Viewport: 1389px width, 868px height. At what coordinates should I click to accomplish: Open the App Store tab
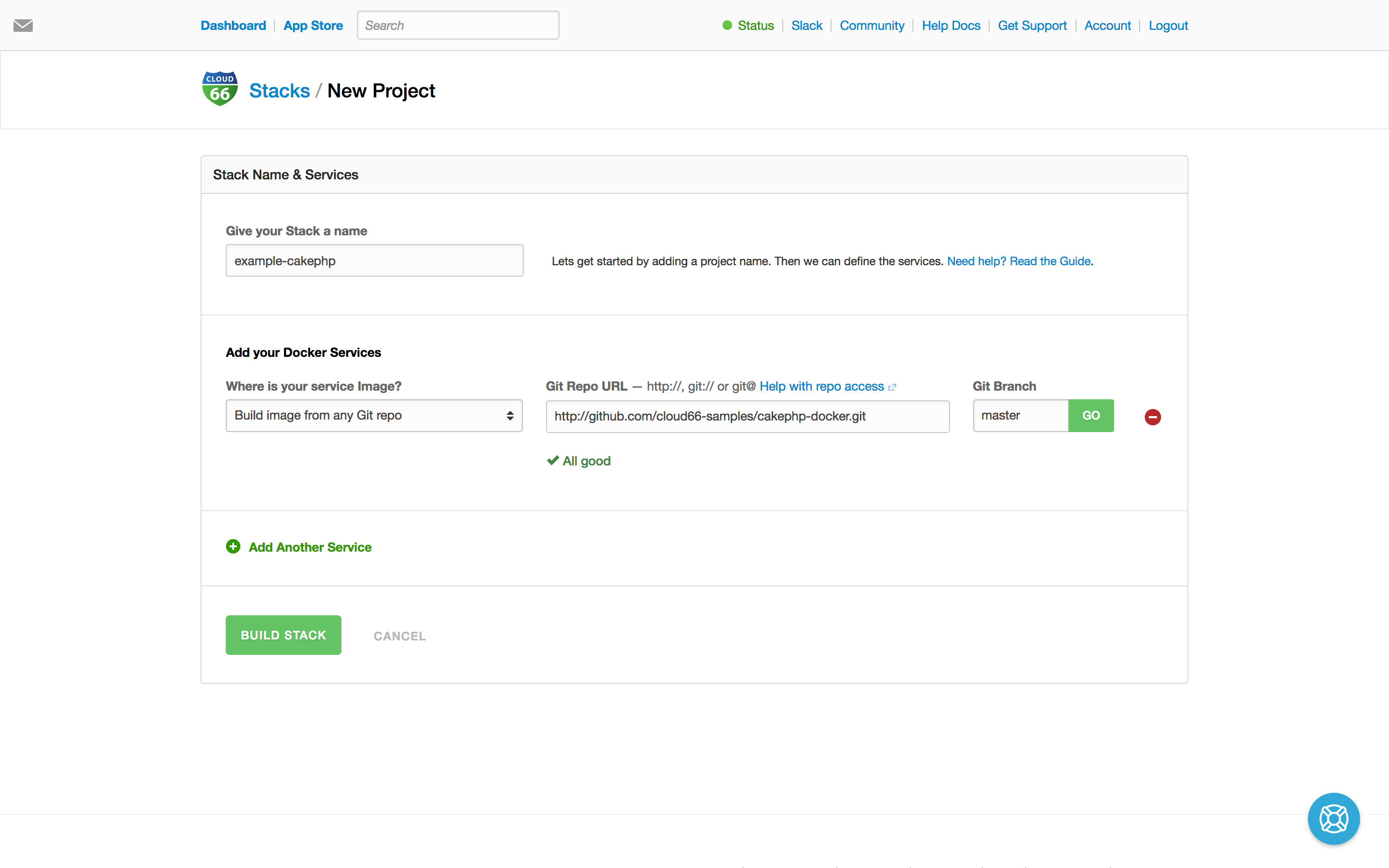point(313,25)
